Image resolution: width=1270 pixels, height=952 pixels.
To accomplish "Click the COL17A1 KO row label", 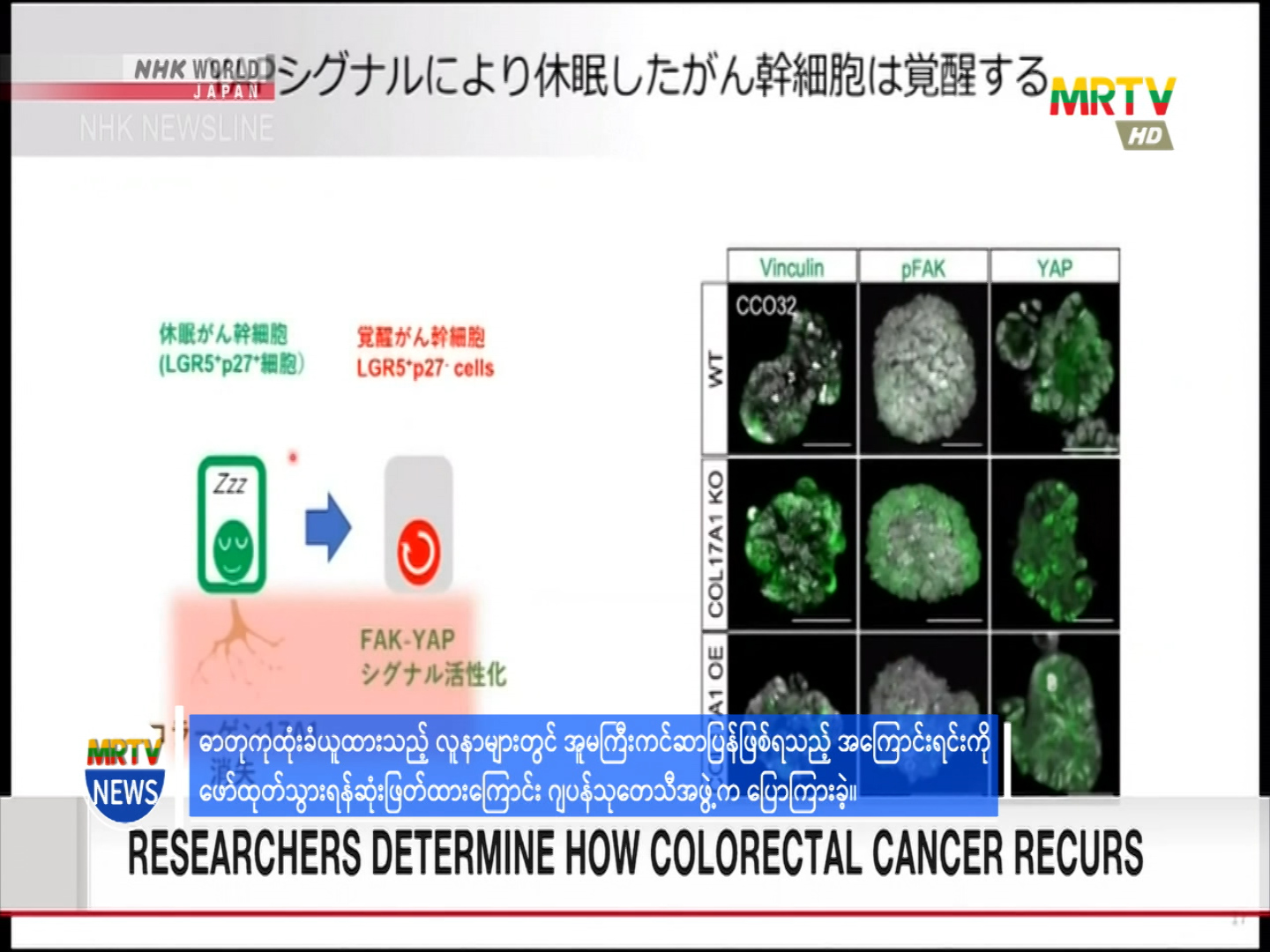I will point(714,544).
